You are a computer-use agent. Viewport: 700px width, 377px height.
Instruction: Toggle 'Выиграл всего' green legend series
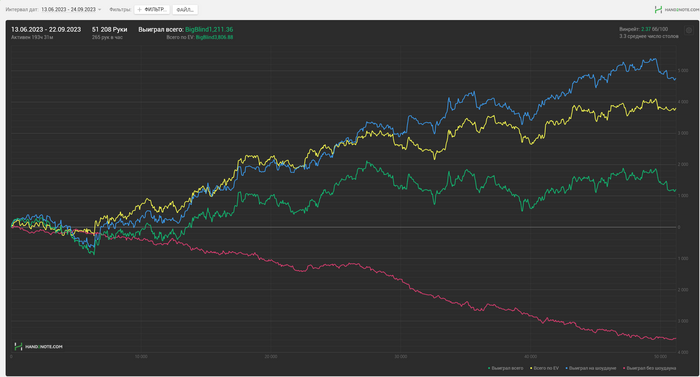pos(506,368)
